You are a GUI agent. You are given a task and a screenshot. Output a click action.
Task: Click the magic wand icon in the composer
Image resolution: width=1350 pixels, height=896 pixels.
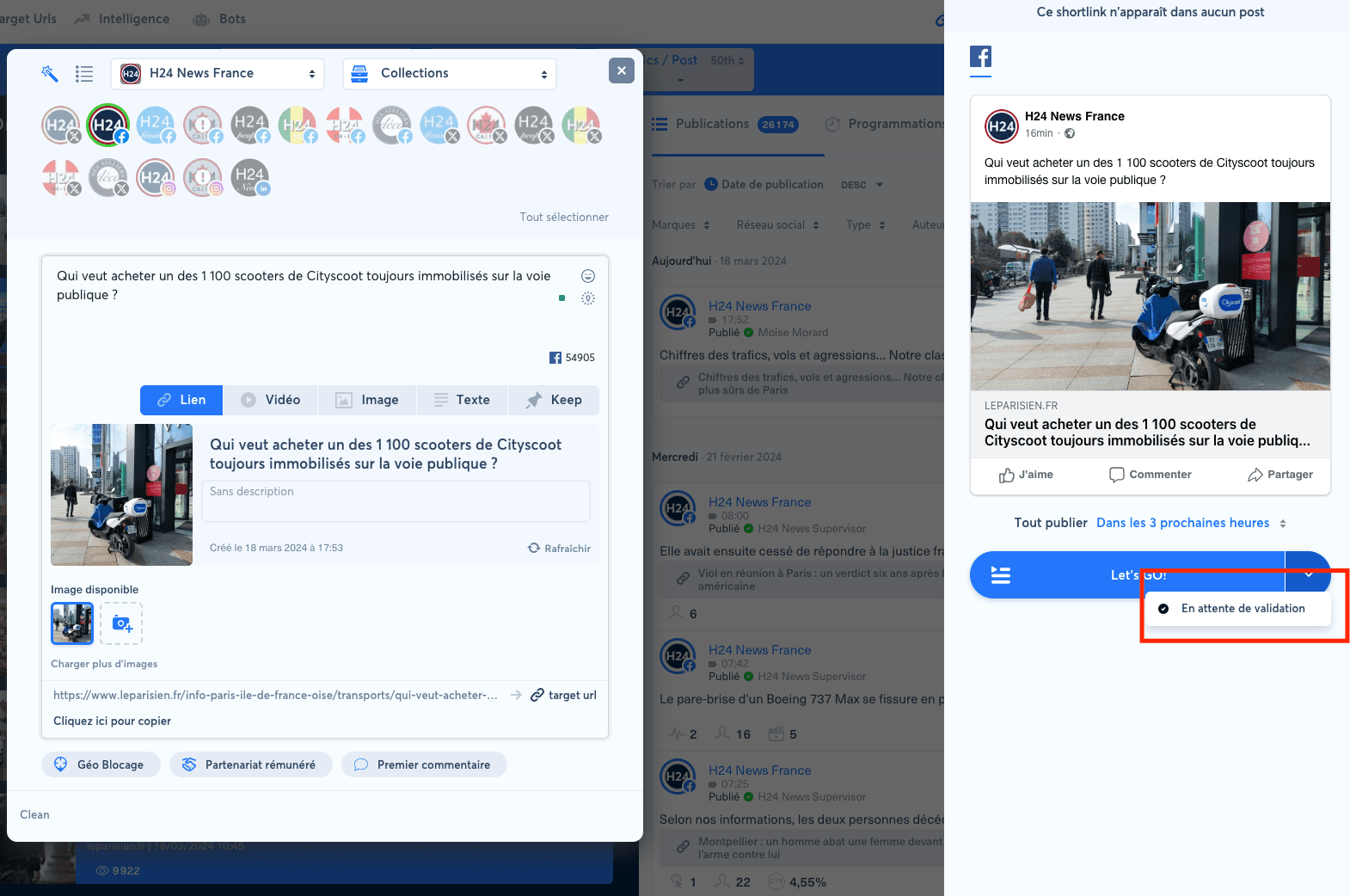pos(50,74)
